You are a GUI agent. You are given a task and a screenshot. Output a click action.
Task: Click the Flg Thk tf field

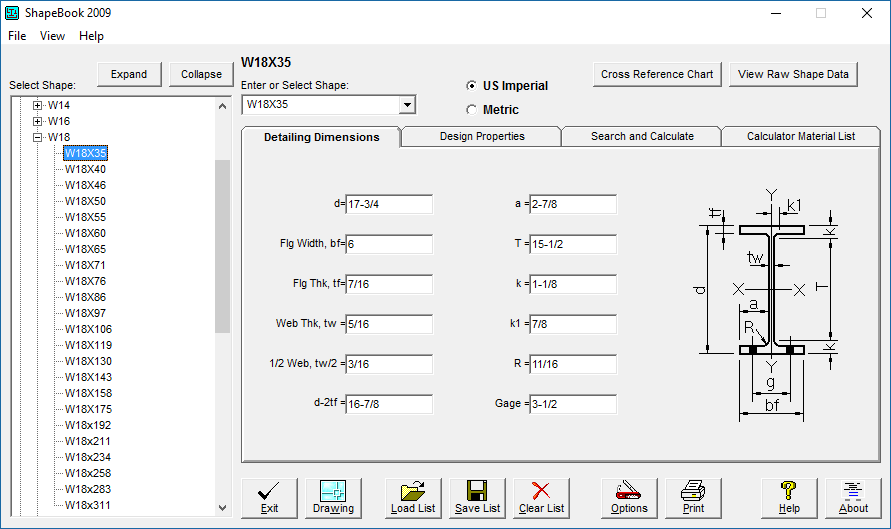[389, 284]
